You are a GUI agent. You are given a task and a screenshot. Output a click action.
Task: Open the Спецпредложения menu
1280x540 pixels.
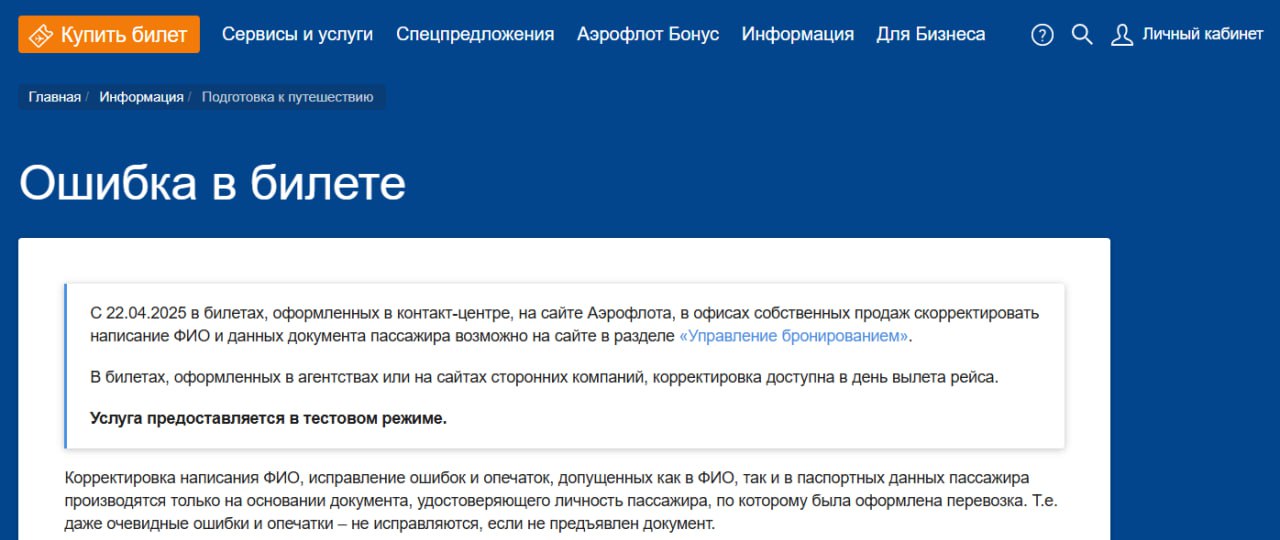pos(475,34)
